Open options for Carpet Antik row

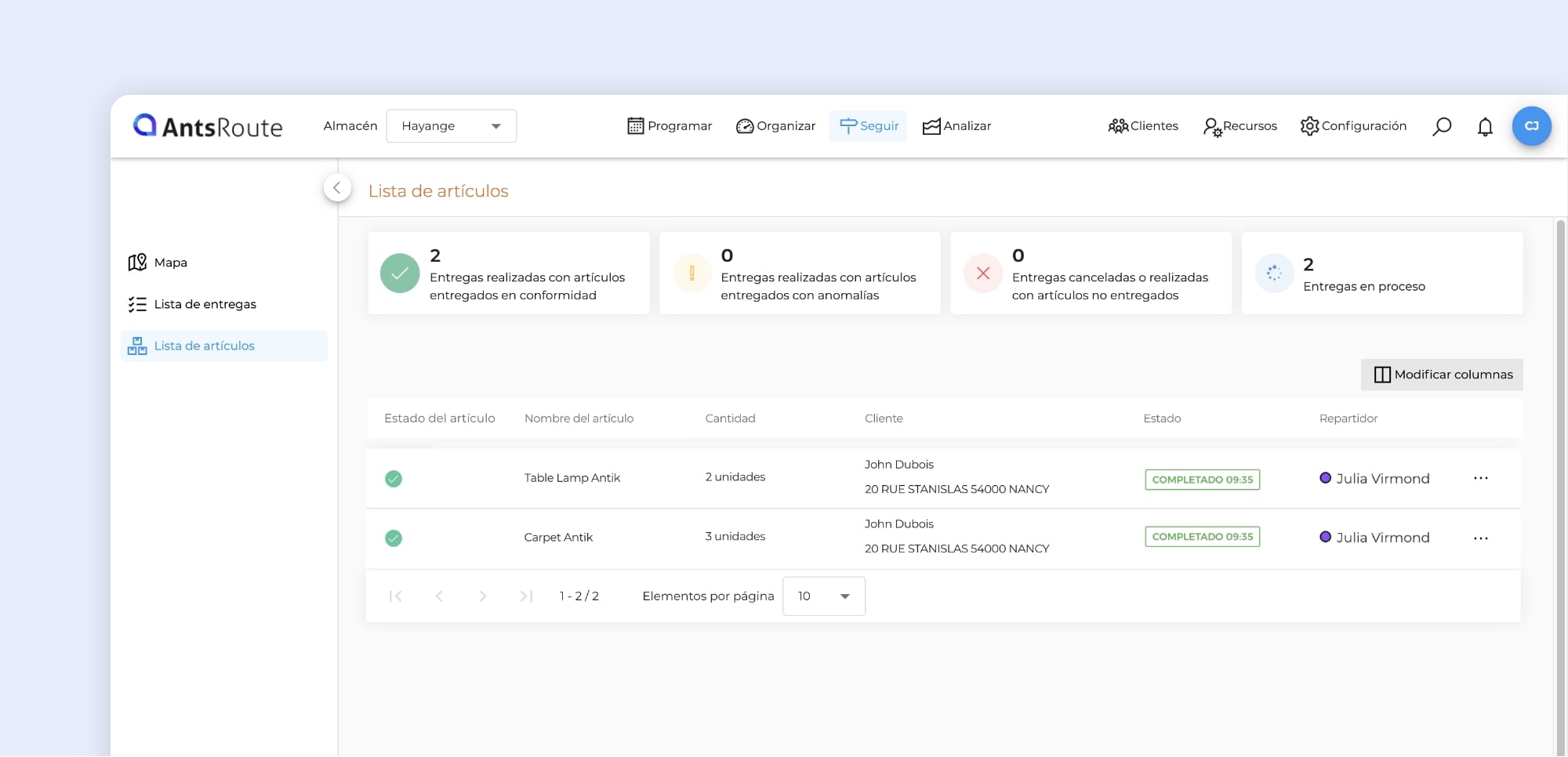(1480, 538)
